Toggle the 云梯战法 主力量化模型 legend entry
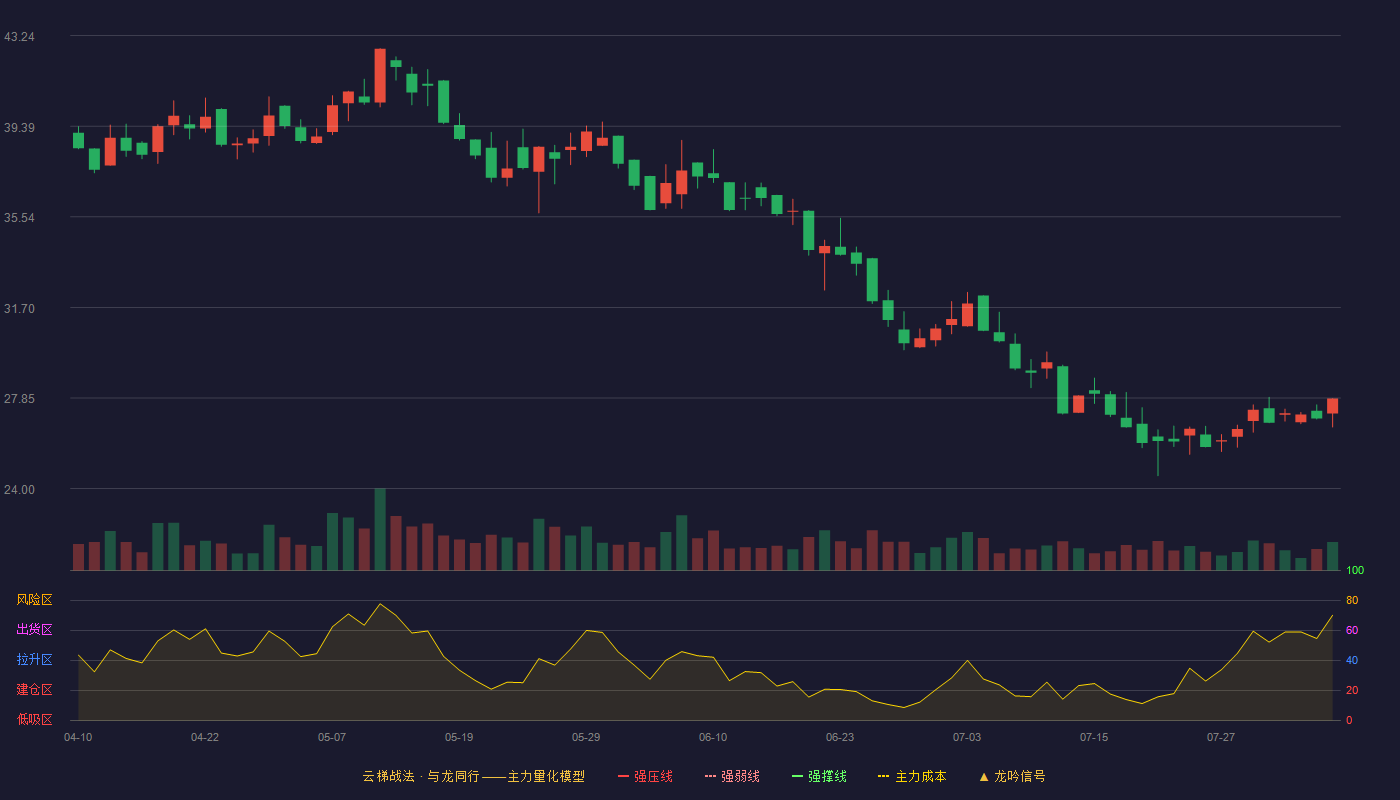Screen dimensions: 1400x800 [473, 776]
